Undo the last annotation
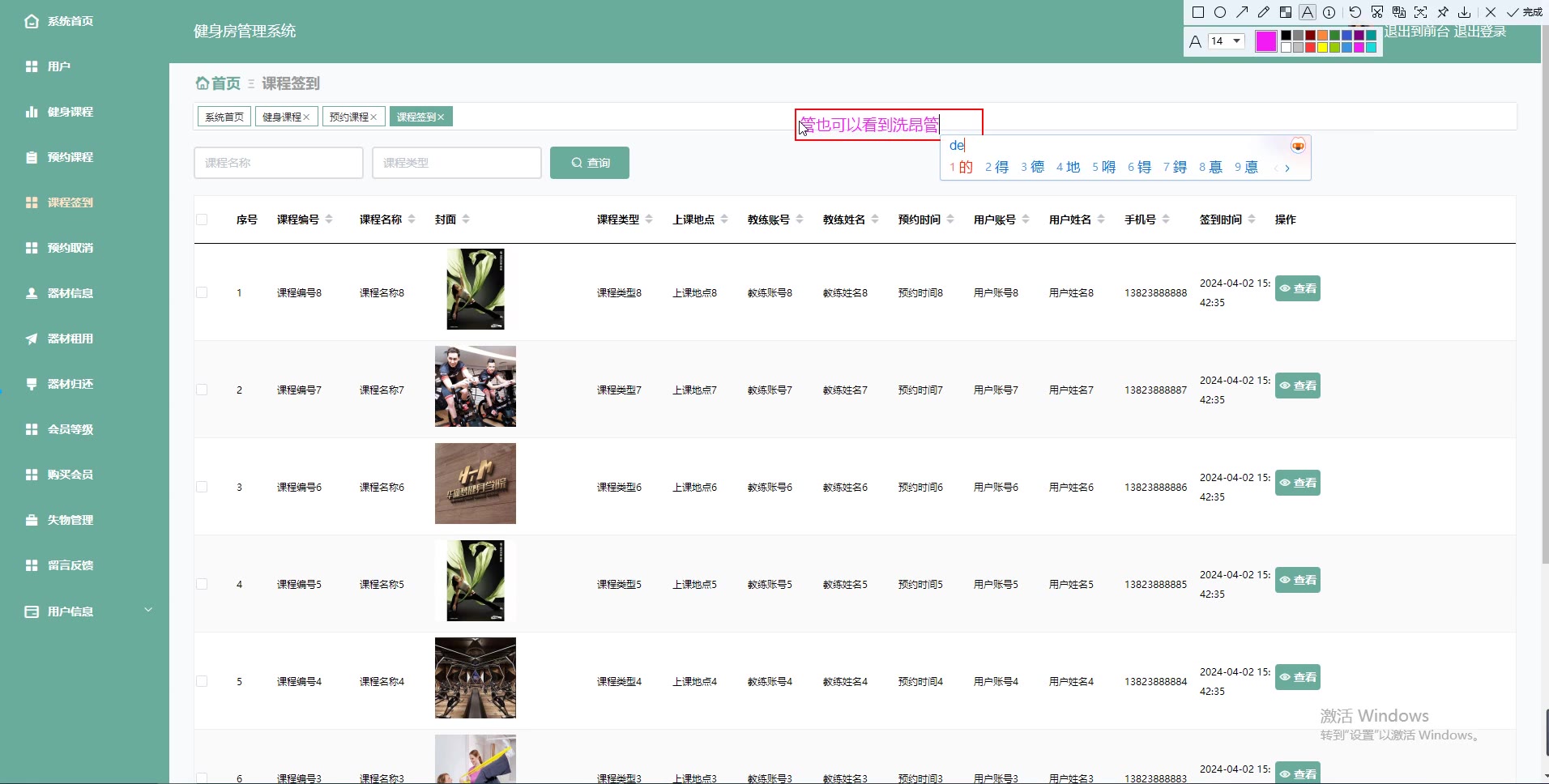Viewport: 1549px width, 784px height. click(x=1355, y=12)
